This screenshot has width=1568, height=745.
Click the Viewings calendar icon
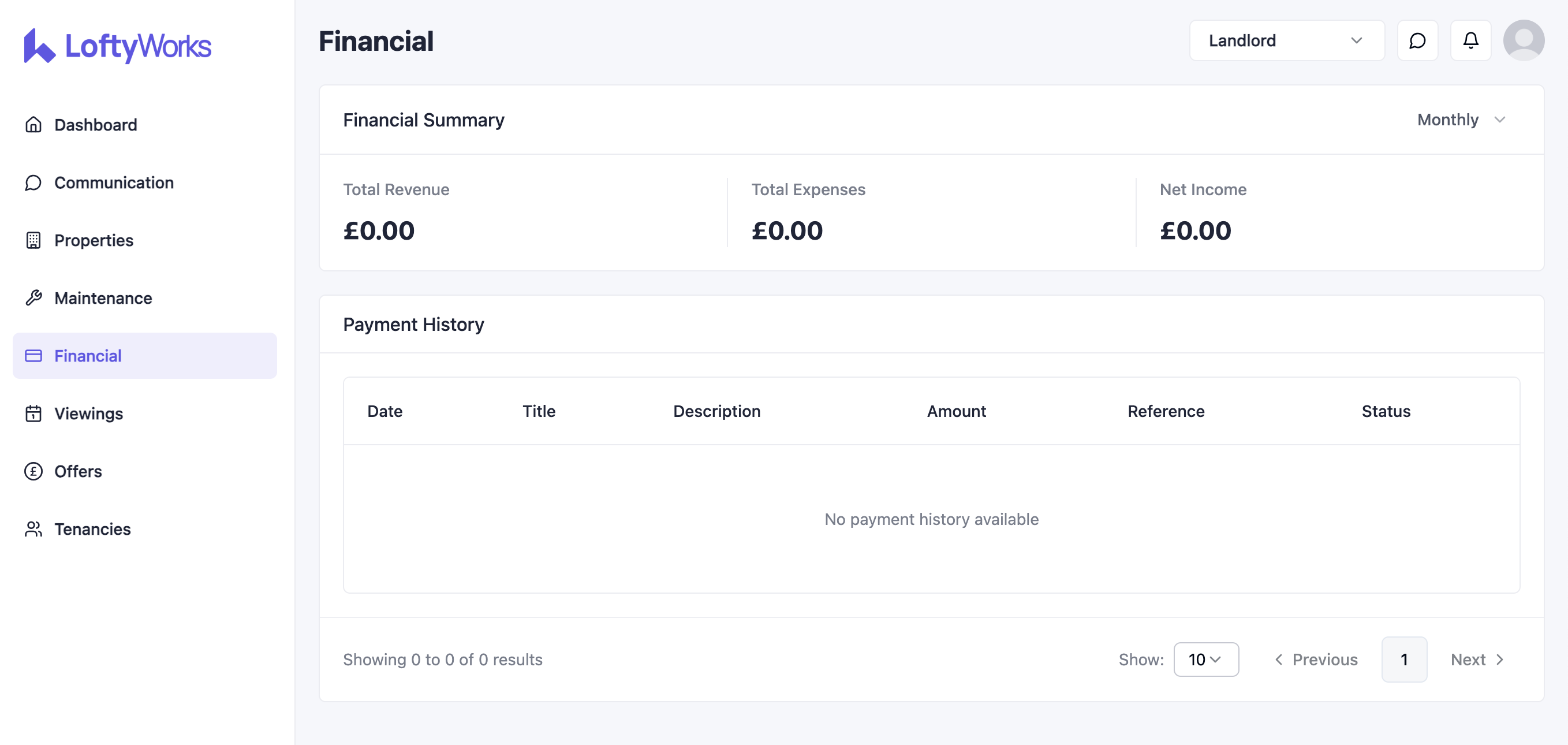point(33,414)
